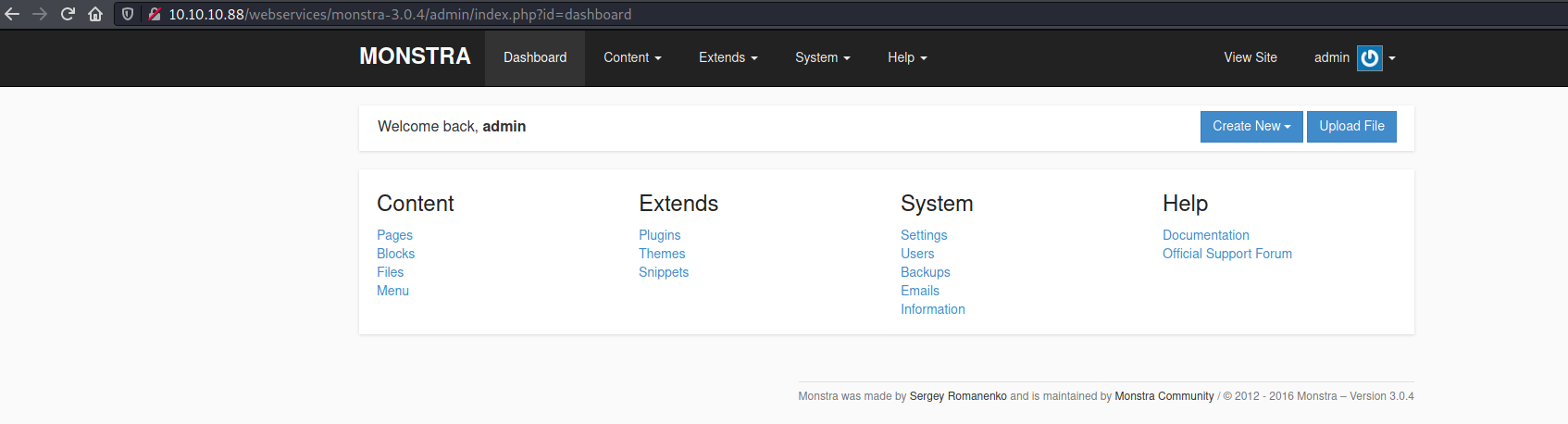Click the browser back arrow icon
This screenshot has height=424, width=1568.
click(12, 14)
